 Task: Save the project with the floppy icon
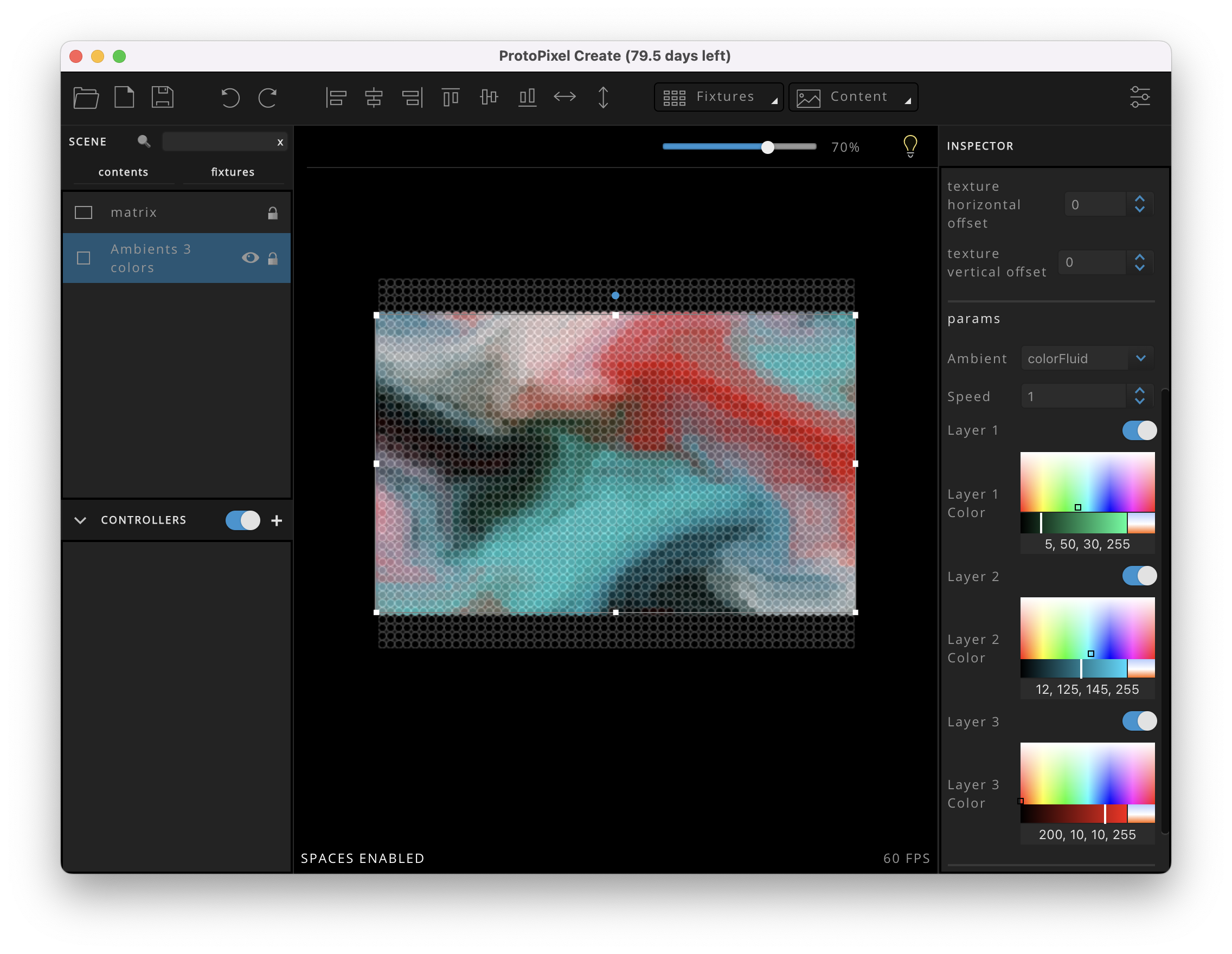(x=163, y=97)
